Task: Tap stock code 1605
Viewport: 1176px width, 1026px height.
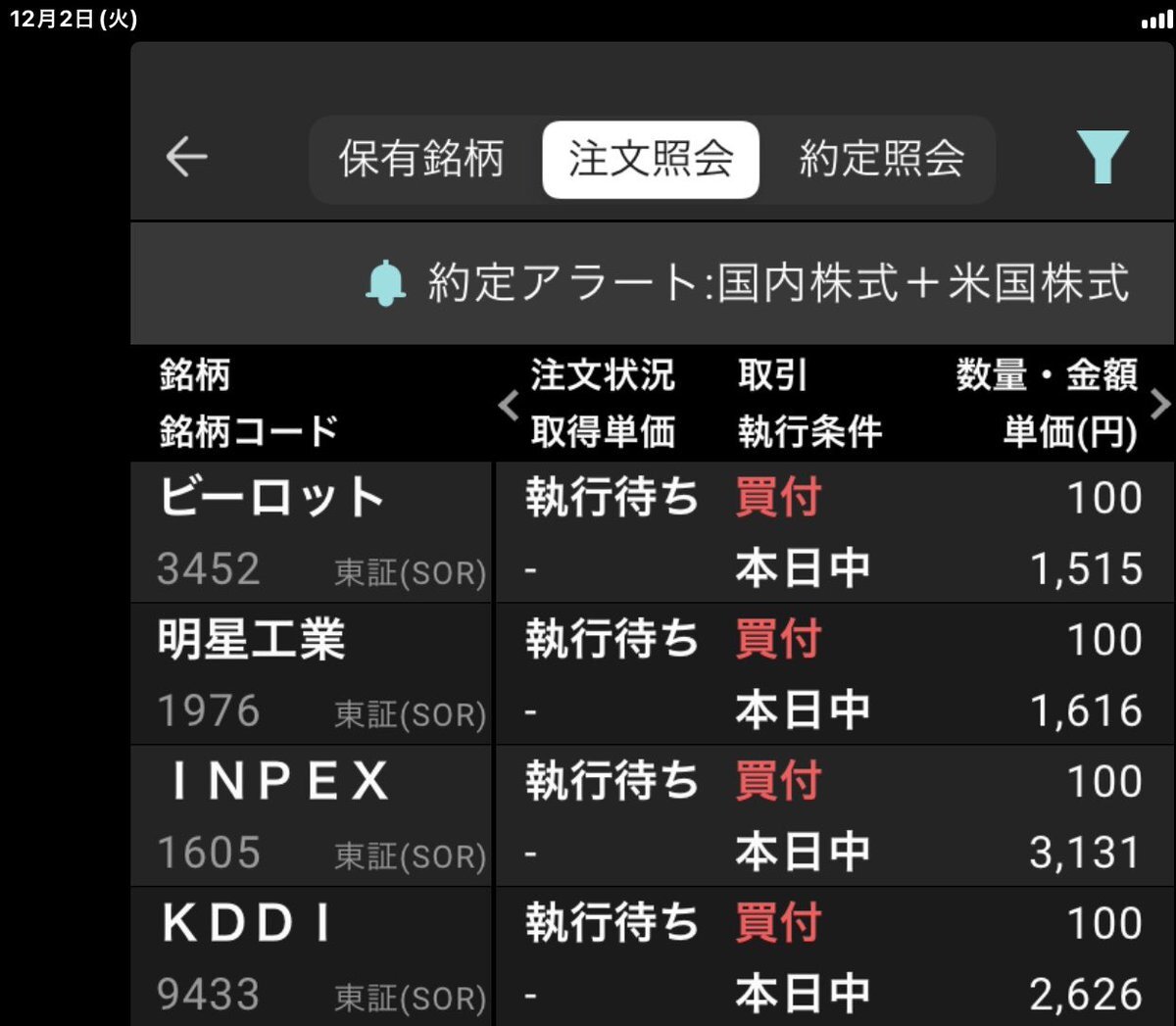Action: click(x=209, y=854)
